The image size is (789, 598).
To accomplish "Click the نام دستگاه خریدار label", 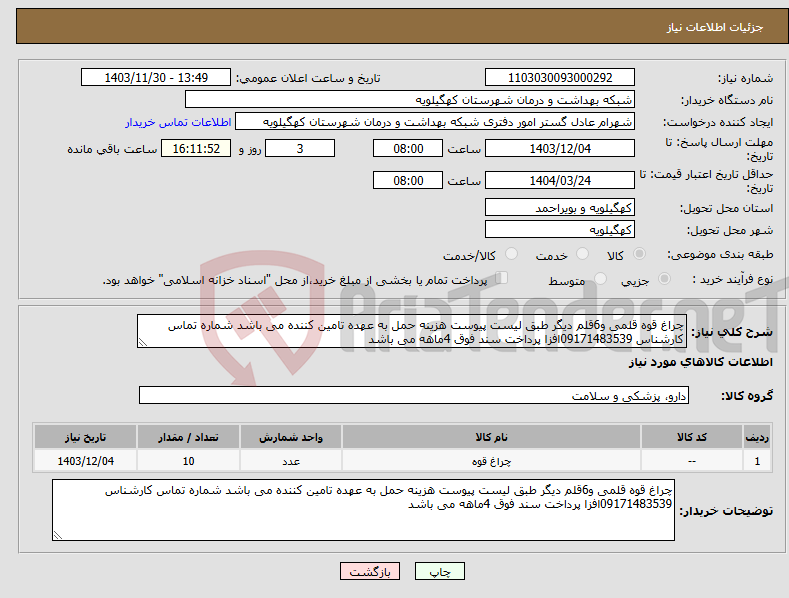I will (727, 100).
